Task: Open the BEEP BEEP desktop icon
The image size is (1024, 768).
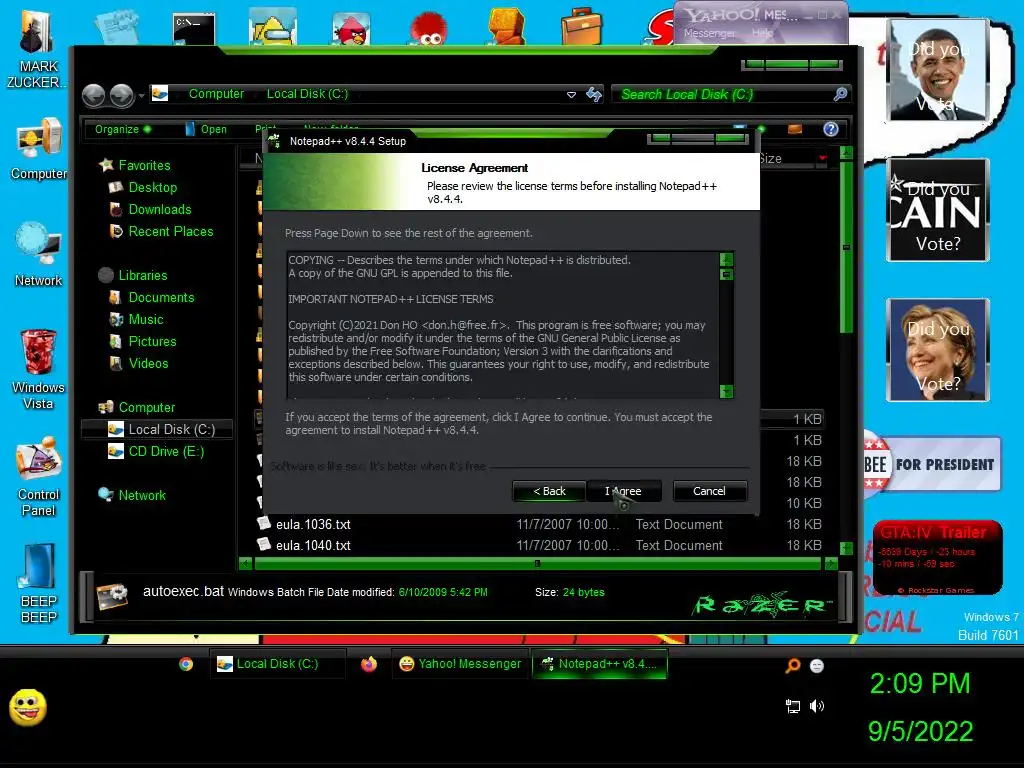Action: coord(38,583)
